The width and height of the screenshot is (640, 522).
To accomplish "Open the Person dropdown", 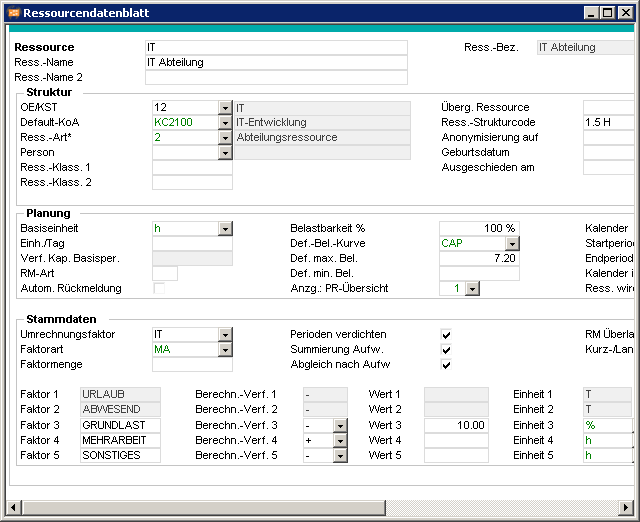I will (x=225, y=153).
